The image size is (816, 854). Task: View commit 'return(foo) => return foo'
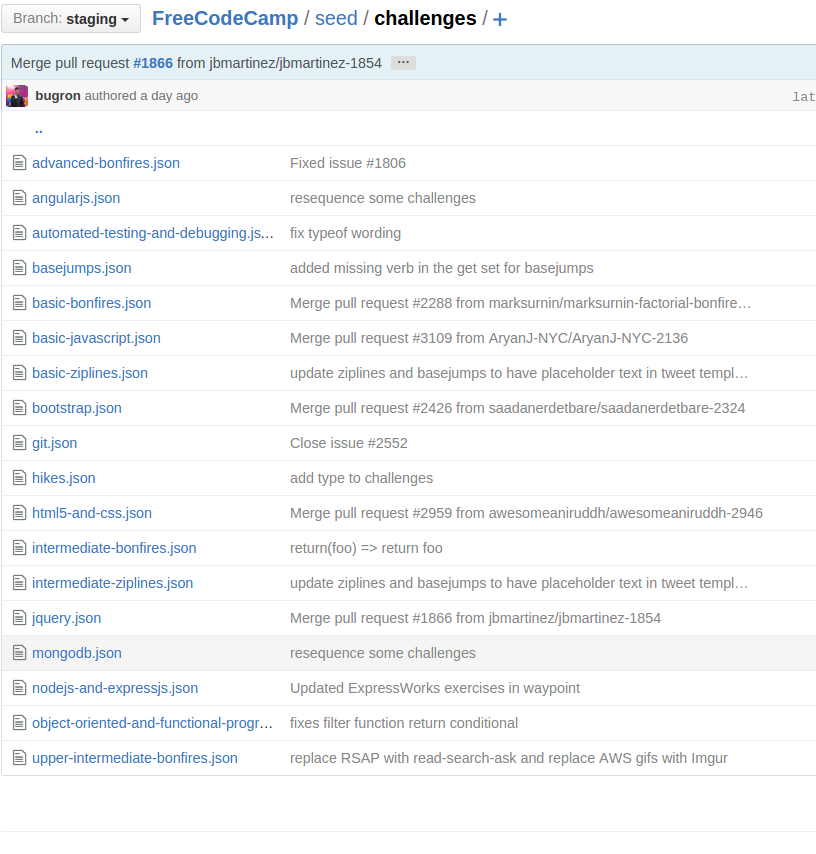(x=366, y=548)
